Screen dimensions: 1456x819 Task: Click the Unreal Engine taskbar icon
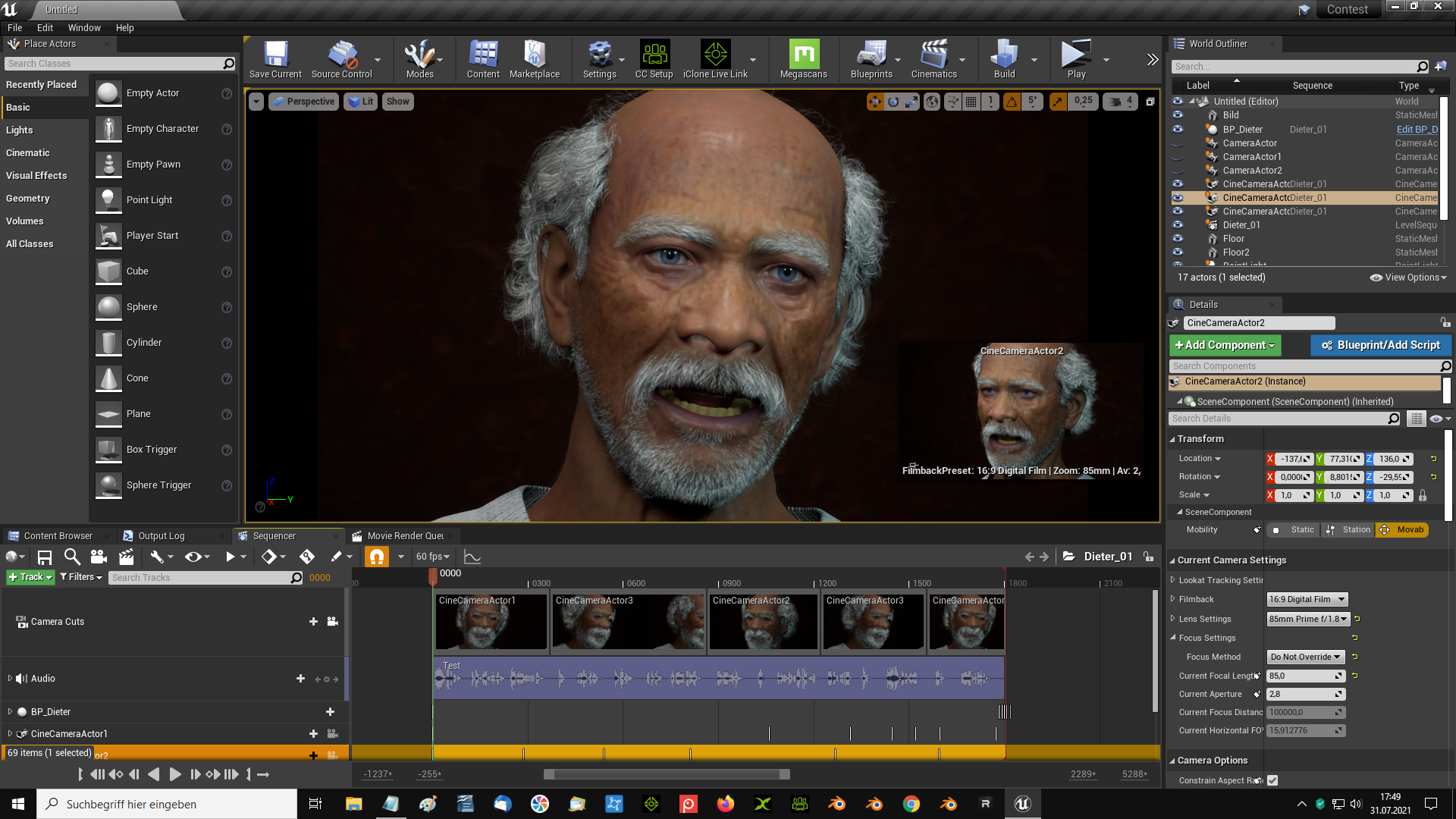(1022, 804)
